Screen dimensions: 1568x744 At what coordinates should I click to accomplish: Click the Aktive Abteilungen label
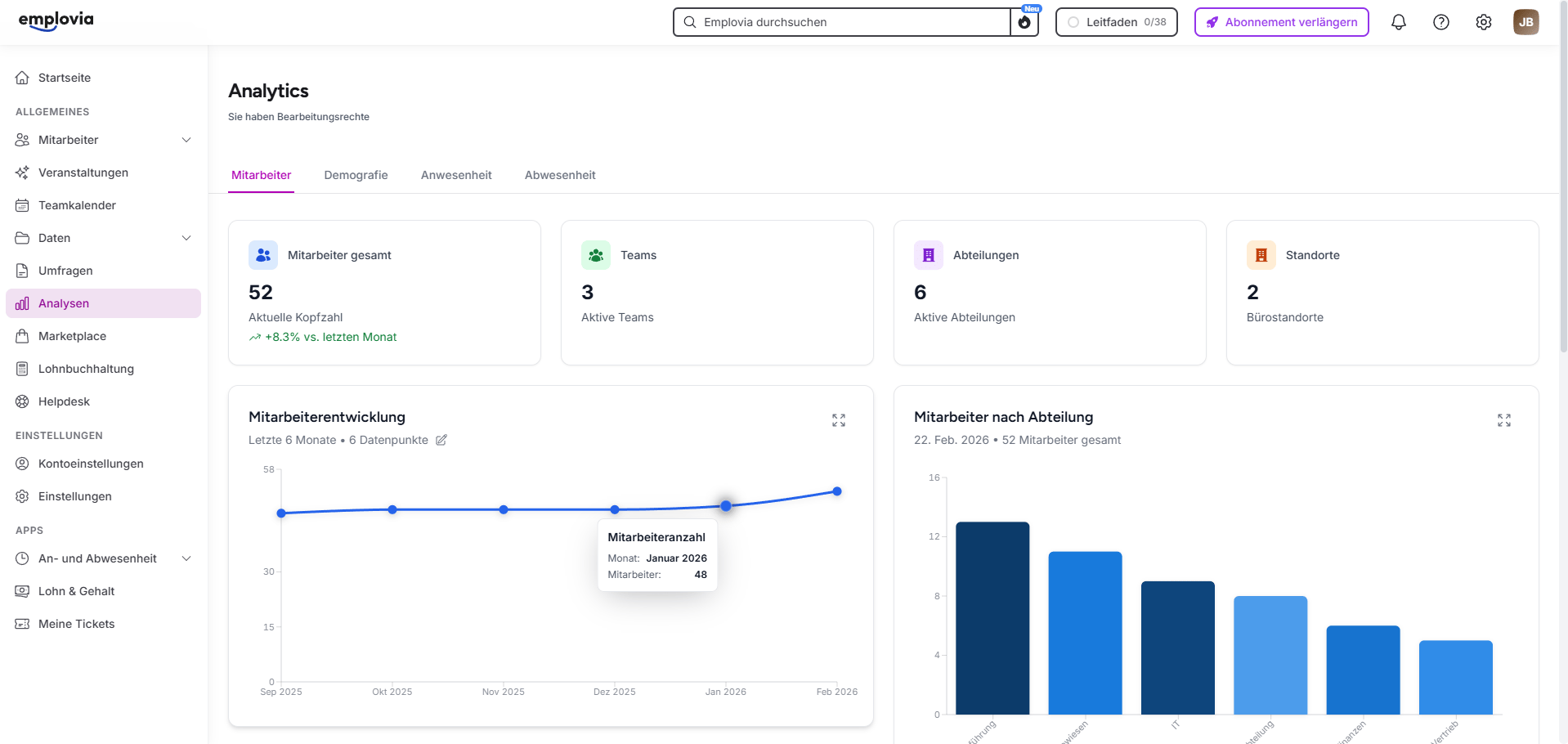(x=965, y=317)
